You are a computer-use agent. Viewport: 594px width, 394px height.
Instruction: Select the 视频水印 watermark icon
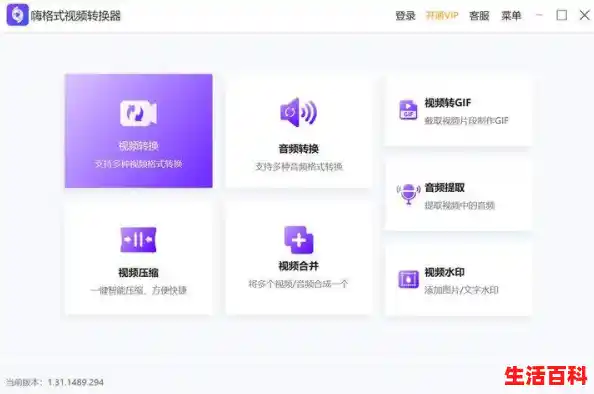pyautogui.click(x=408, y=280)
